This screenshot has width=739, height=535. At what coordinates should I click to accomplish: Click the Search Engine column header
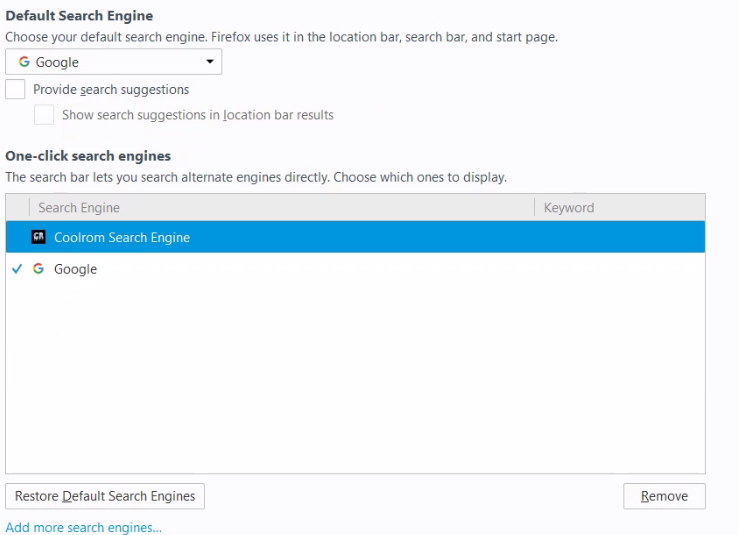[x=282, y=207]
